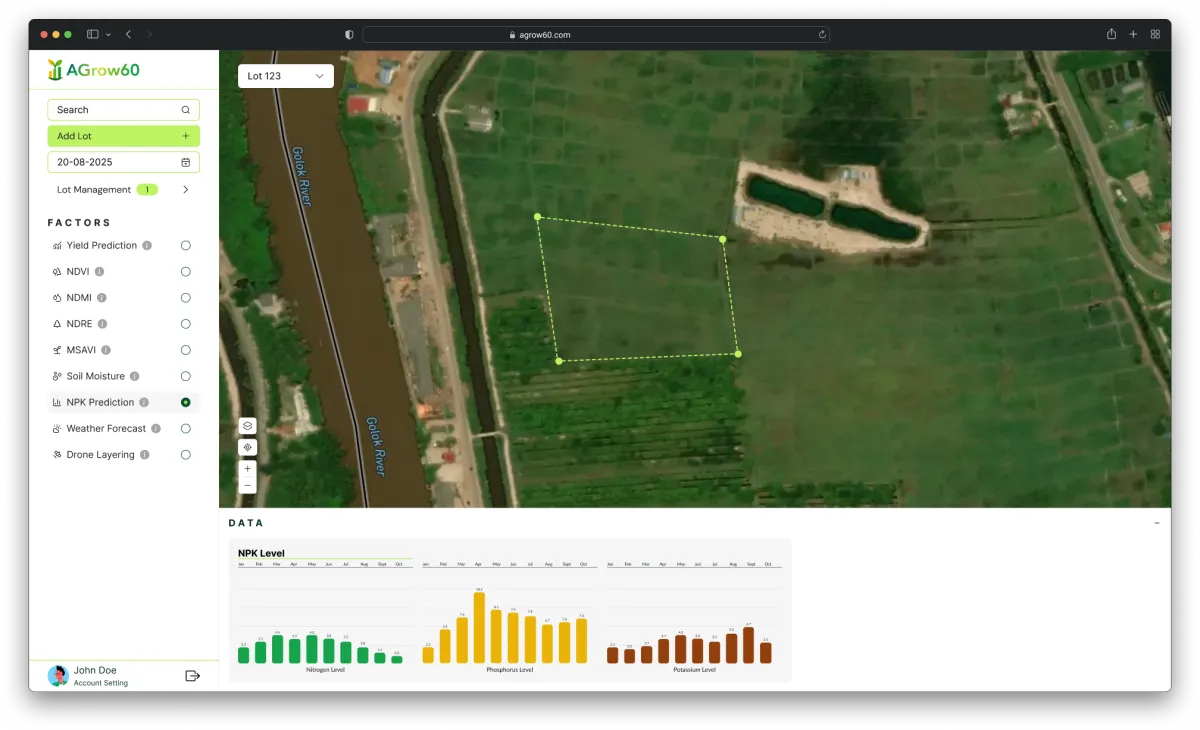The height and width of the screenshot is (730, 1200).
Task: Click the NPK Level chart title
Action: click(x=261, y=553)
